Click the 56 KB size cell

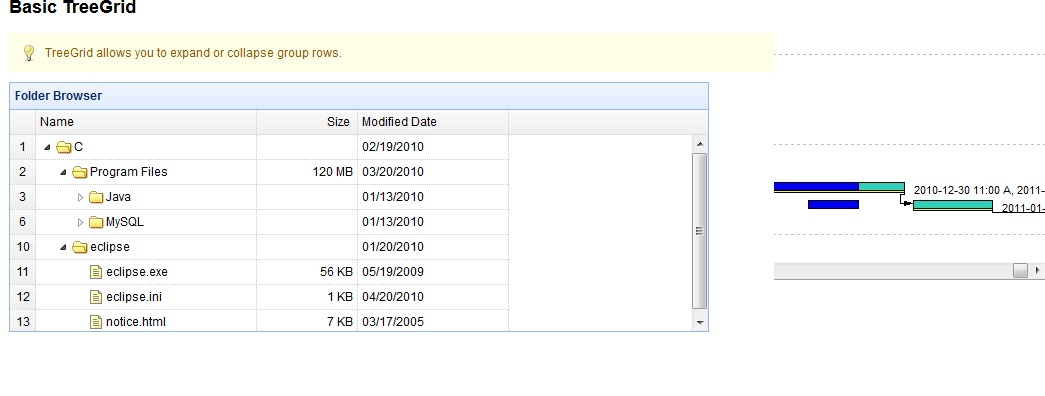pos(307,272)
